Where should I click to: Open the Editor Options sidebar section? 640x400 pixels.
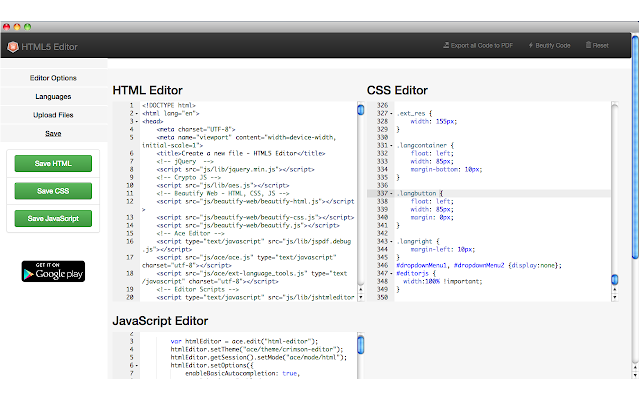click(x=53, y=78)
